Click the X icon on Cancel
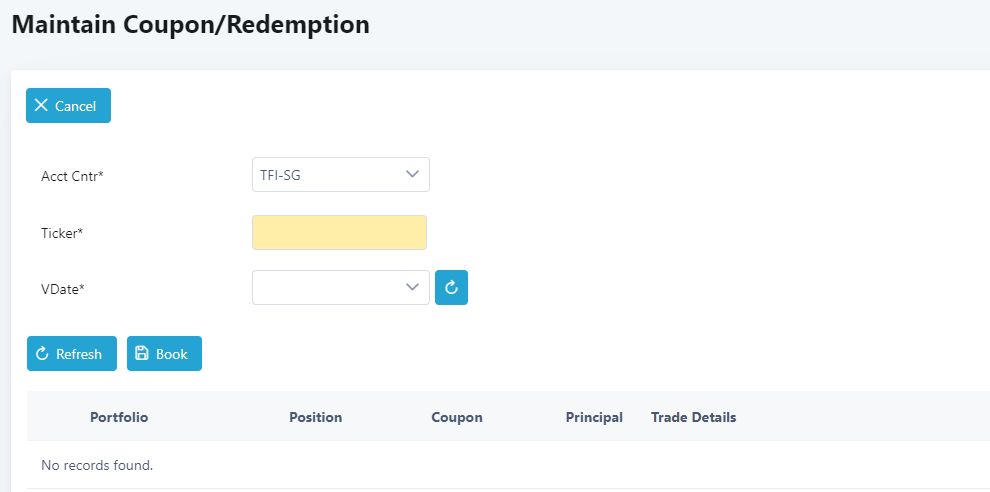 [41, 106]
